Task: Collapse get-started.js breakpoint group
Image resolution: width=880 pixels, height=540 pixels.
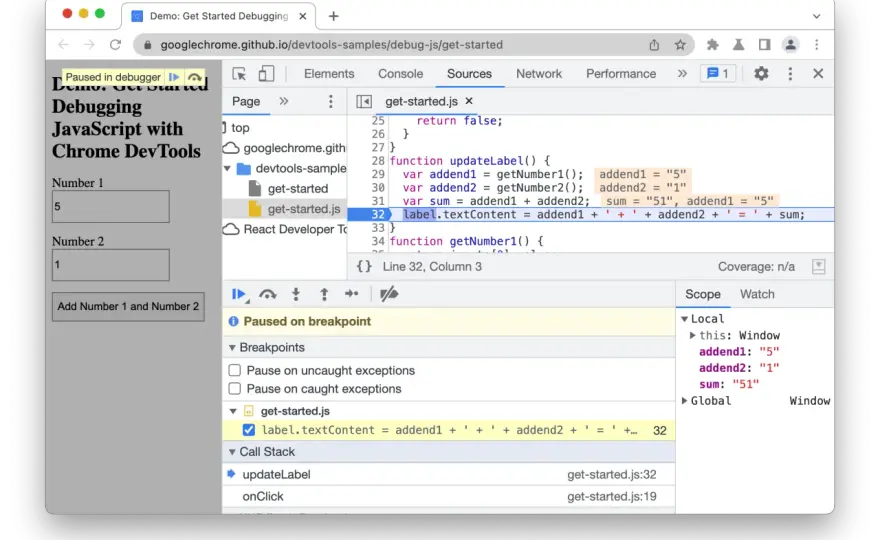Action: tap(233, 411)
